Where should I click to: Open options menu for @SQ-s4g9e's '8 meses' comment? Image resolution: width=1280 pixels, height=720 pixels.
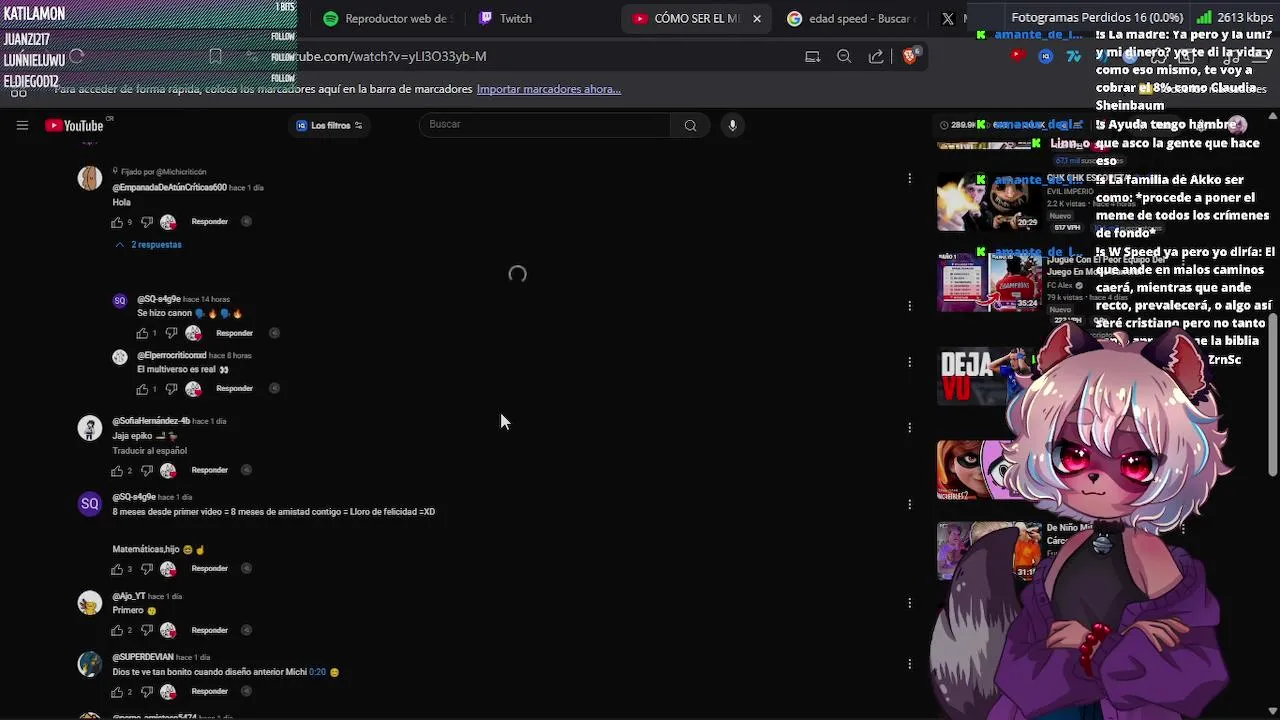point(909,504)
